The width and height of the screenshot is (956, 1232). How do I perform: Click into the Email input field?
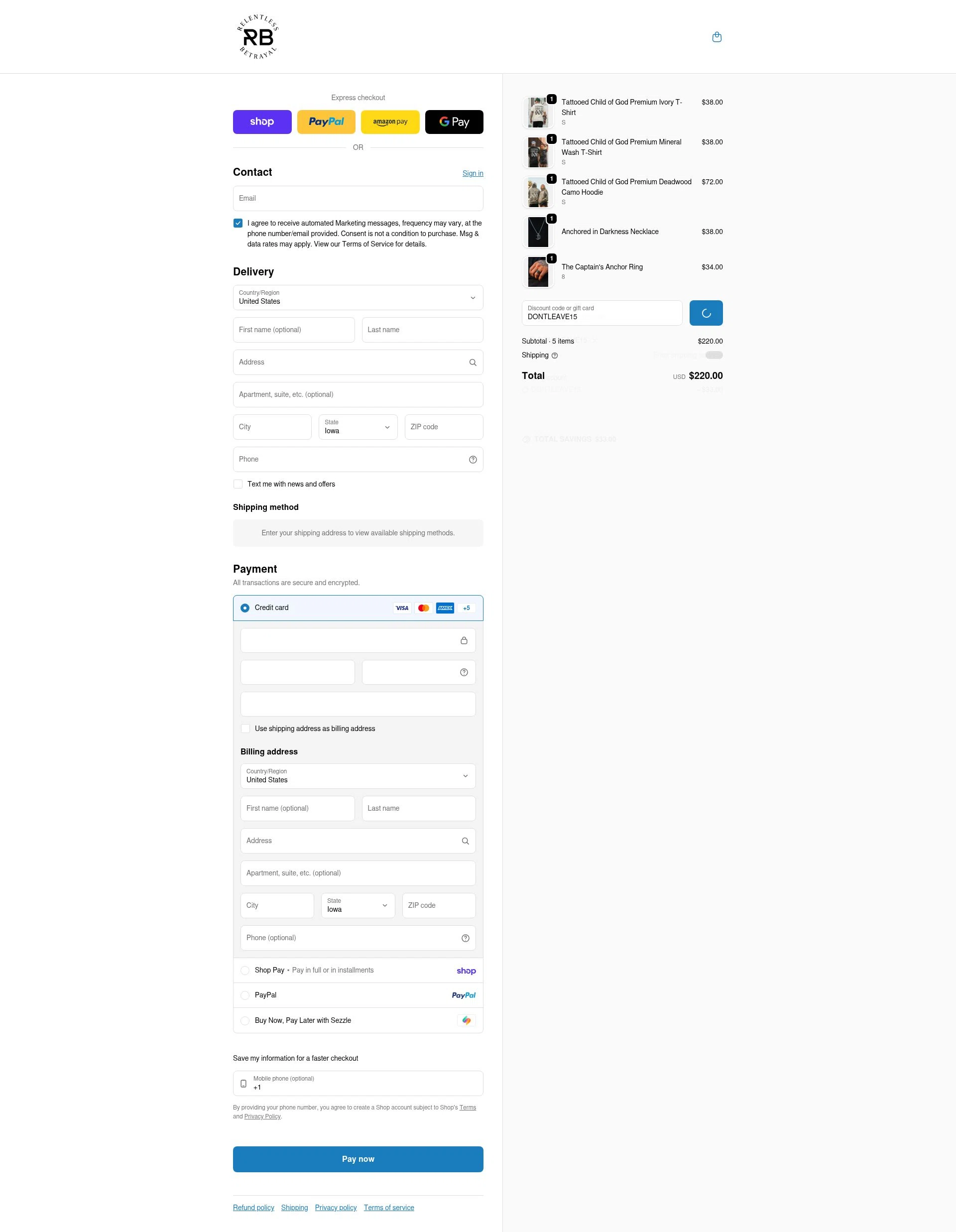[x=358, y=199]
